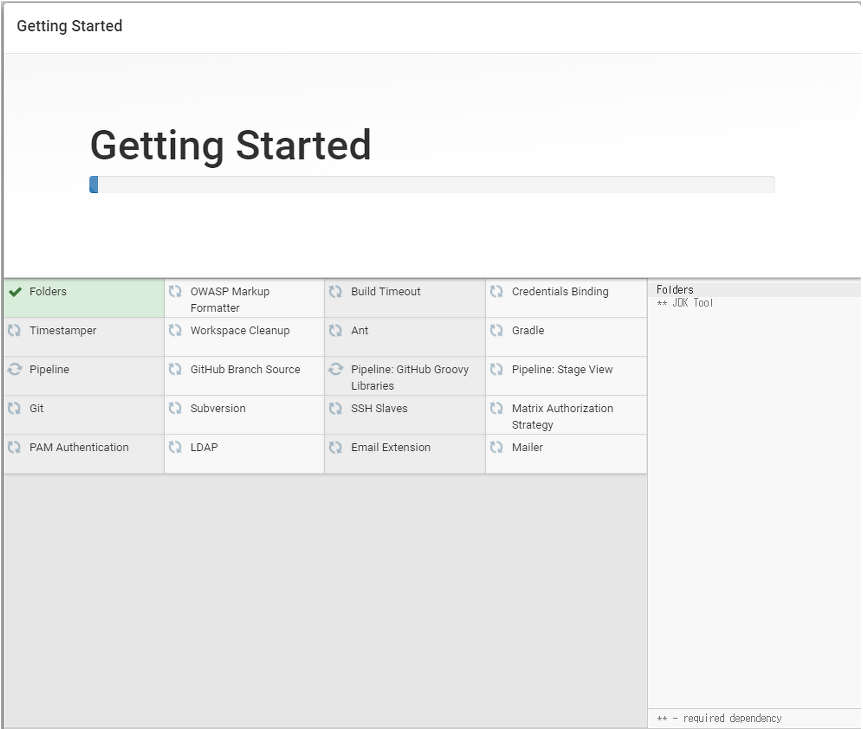Select the Subversion plugin name
The width and height of the screenshot is (863, 729).
point(218,408)
